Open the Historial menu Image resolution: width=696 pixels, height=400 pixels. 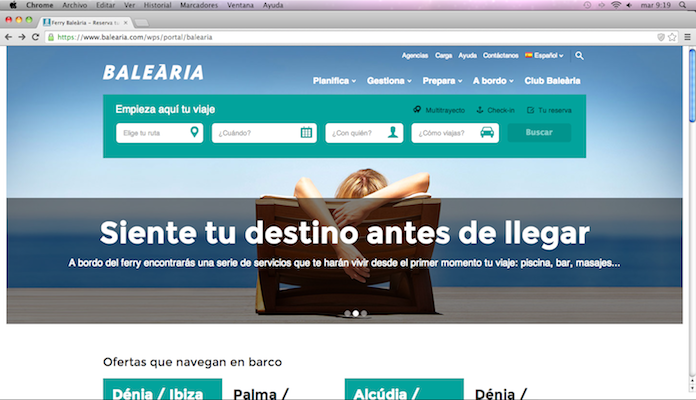coord(158,5)
